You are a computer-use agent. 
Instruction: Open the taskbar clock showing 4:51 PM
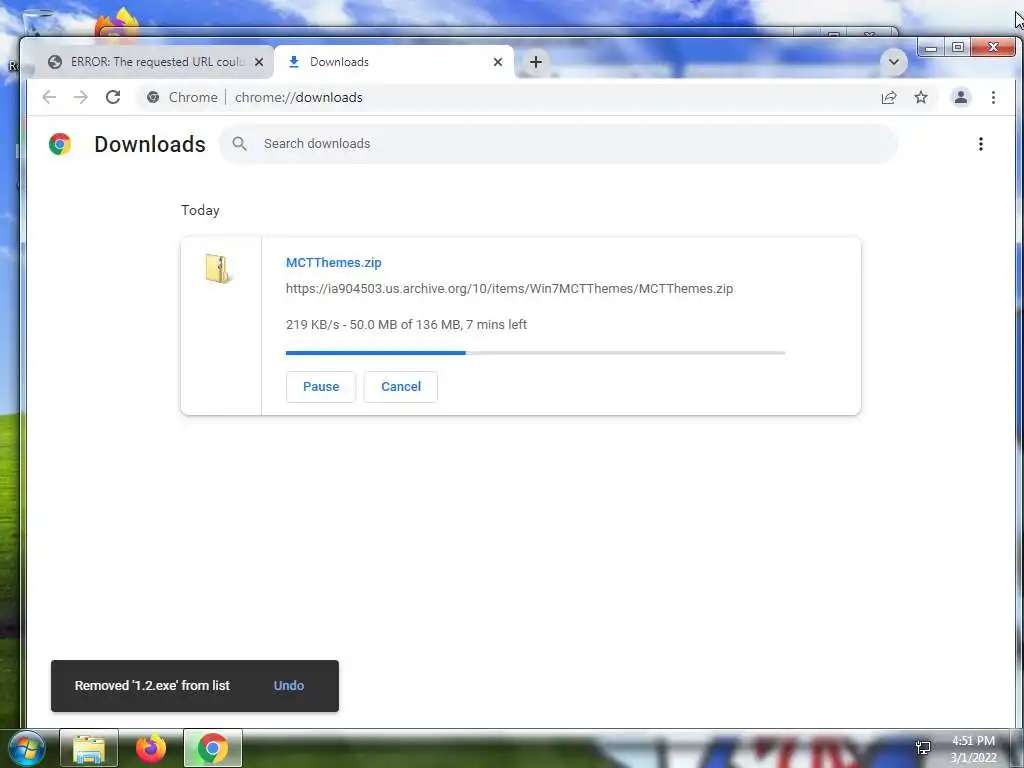(x=973, y=749)
